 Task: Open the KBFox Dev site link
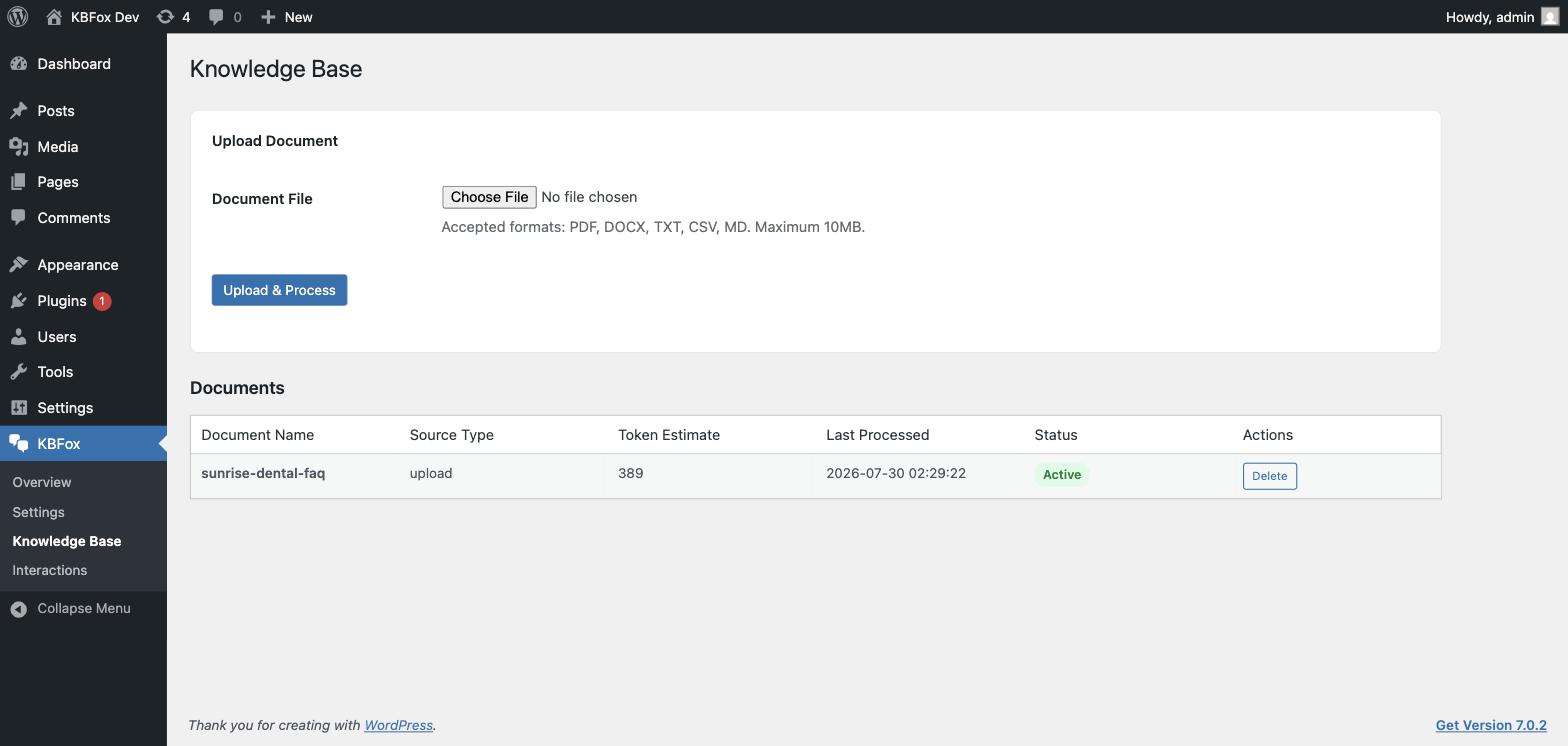[93, 17]
